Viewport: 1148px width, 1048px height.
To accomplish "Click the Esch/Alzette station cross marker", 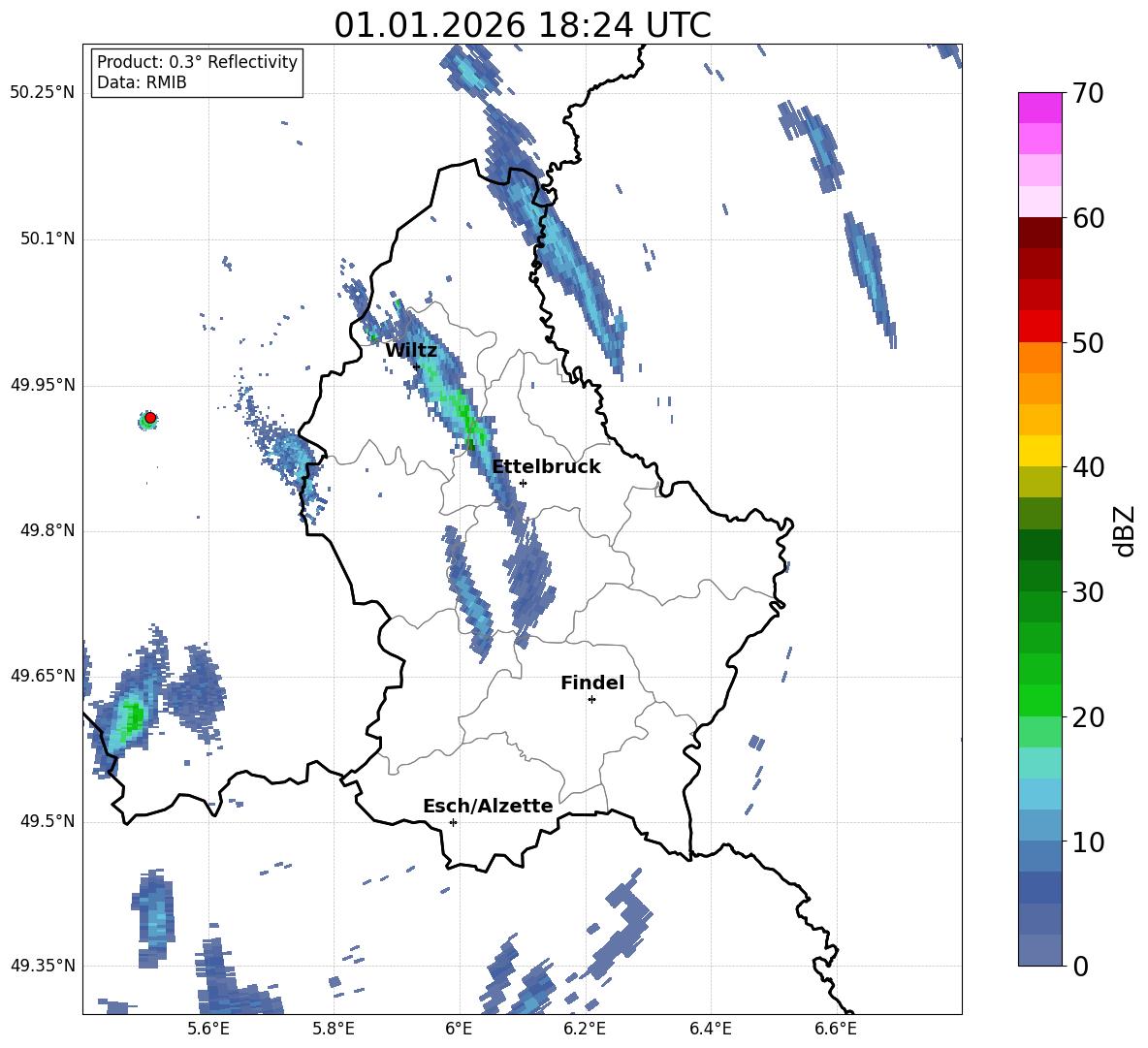I will click(453, 822).
